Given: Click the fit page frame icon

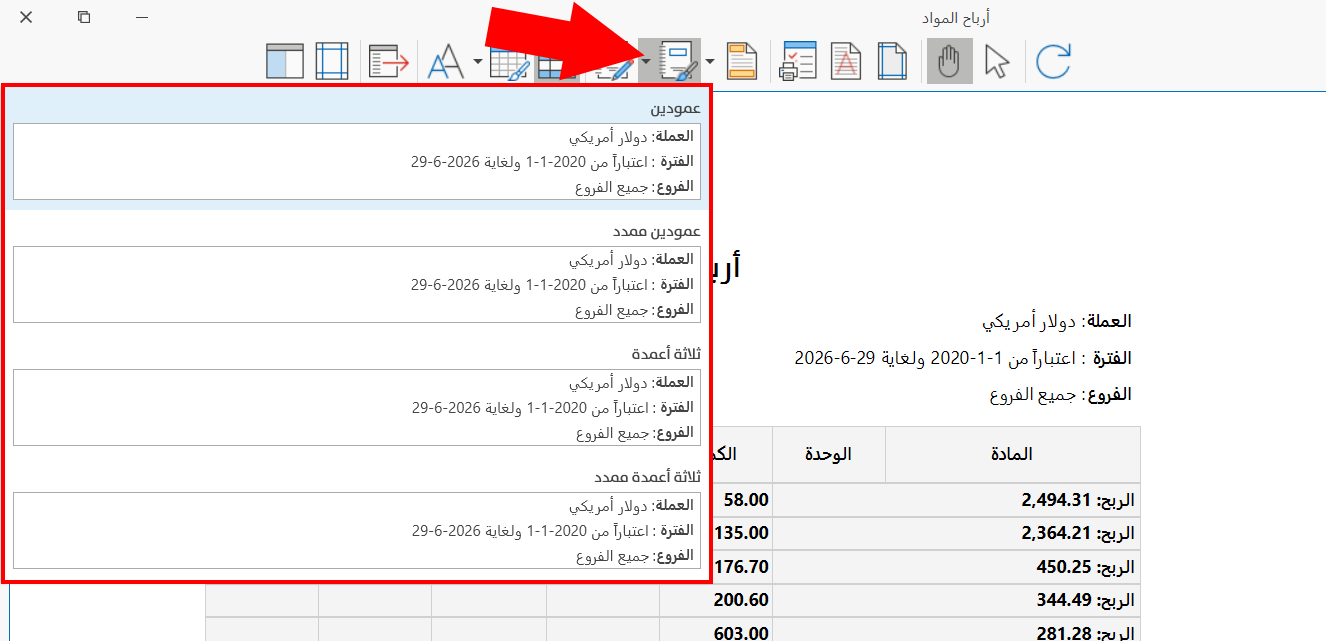Looking at the screenshot, I should (x=332, y=61).
